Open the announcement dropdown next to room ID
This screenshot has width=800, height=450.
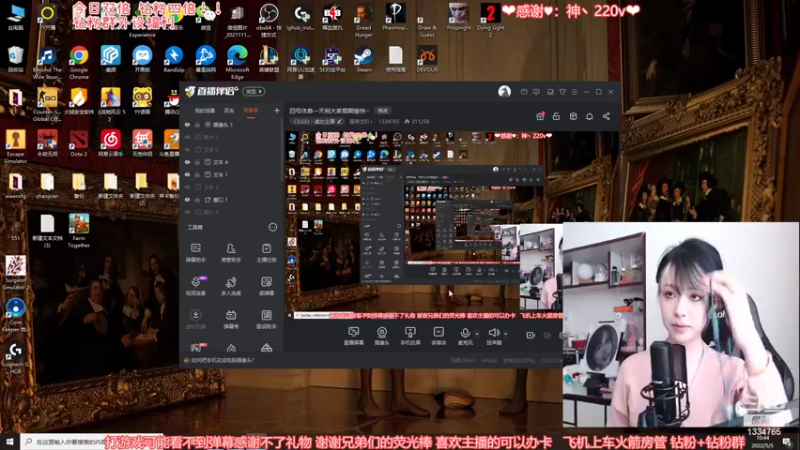(x=361, y=121)
